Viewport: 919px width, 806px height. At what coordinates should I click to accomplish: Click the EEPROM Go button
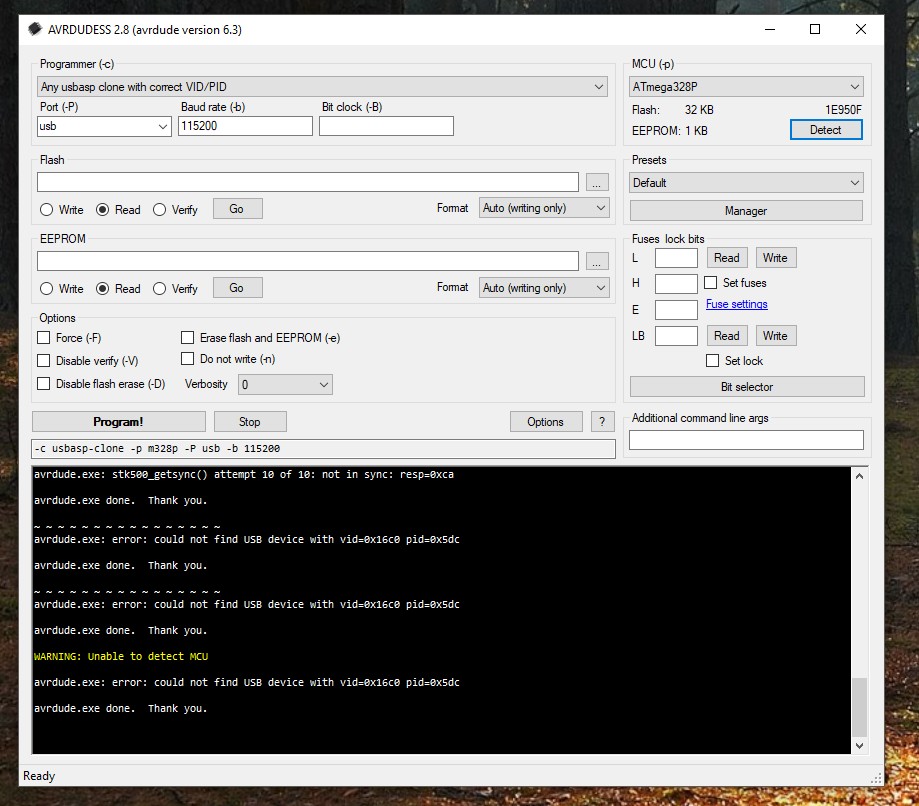tap(237, 288)
